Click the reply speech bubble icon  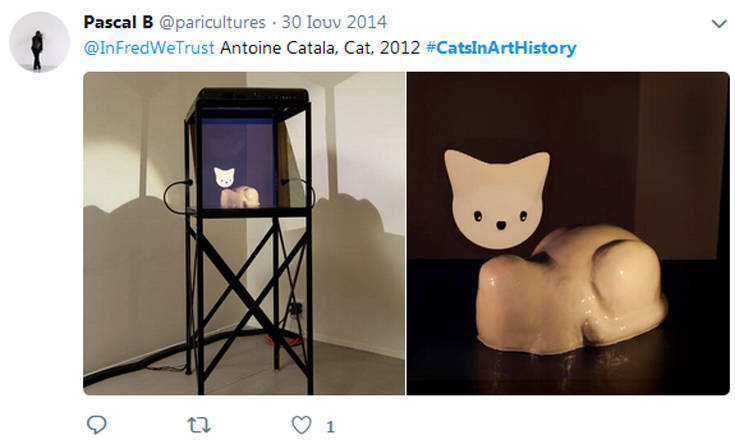[x=97, y=424]
